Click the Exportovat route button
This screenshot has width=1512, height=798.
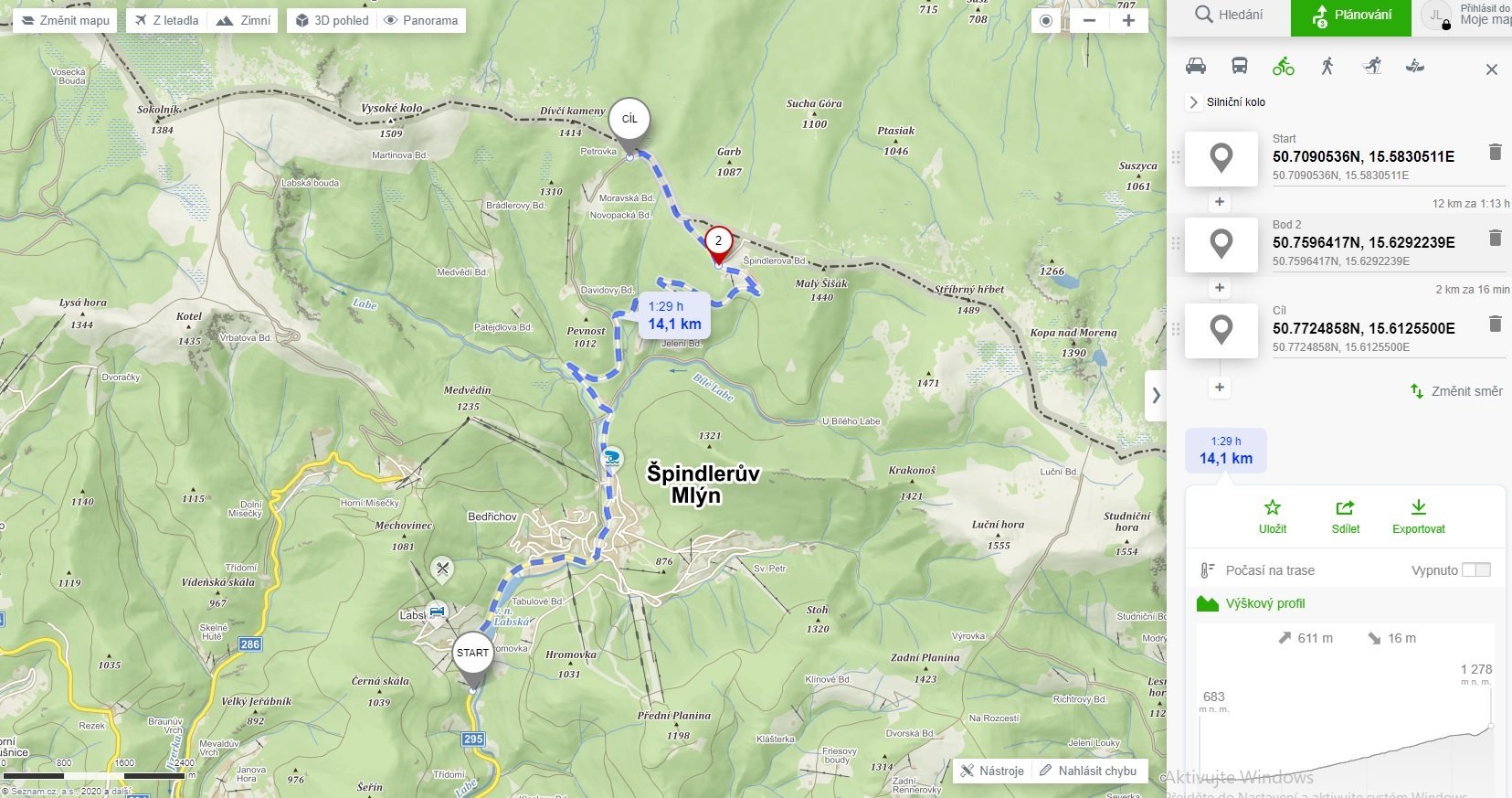pos(1419,516)
